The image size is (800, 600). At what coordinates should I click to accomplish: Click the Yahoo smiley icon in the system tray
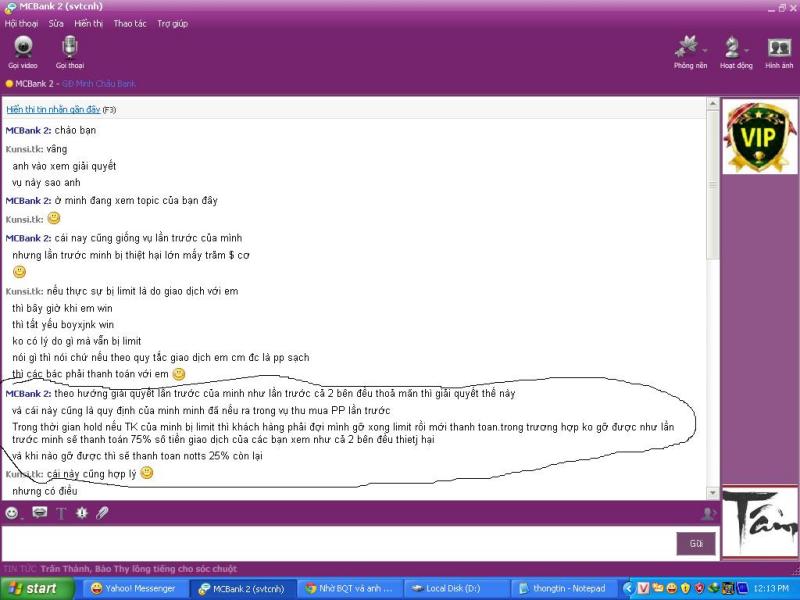point(671,588)
